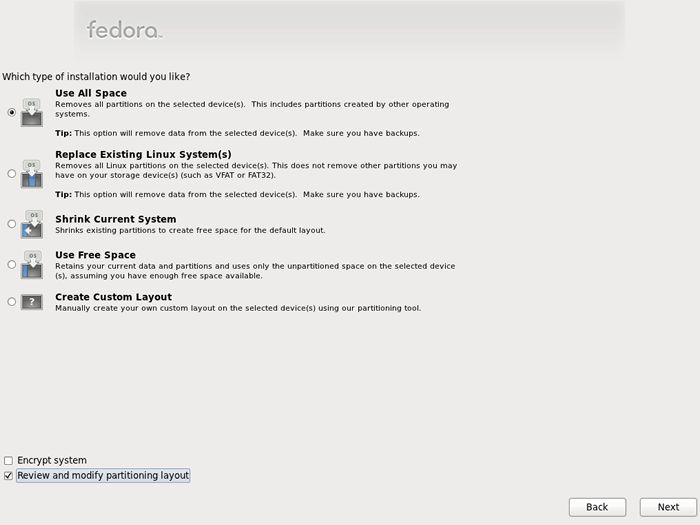This screenshot has height=525, width=700.
Task: Select the Use All Space radio button
Action: point(12,112)
